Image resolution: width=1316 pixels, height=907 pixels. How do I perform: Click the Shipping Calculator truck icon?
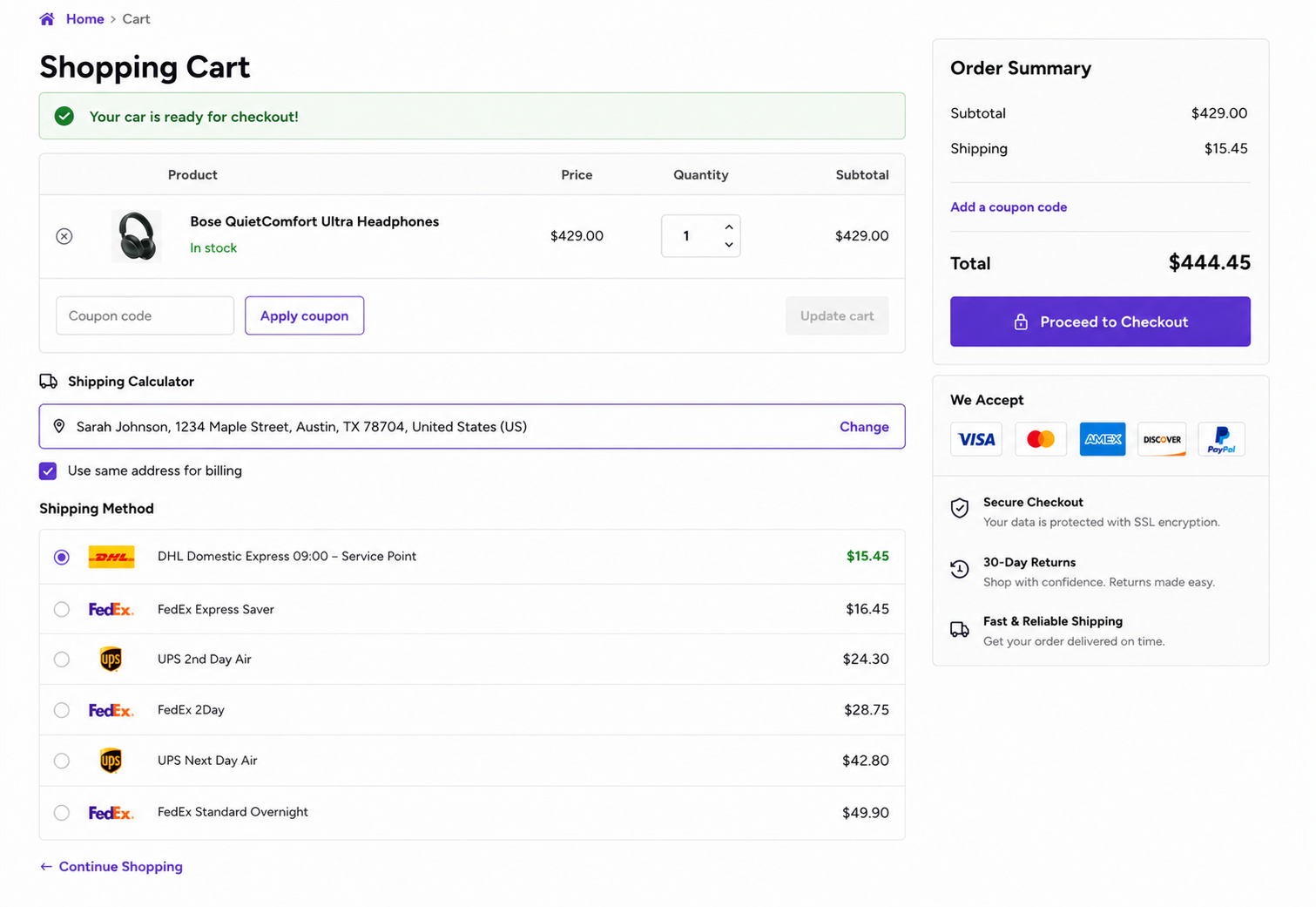point(49,382)
